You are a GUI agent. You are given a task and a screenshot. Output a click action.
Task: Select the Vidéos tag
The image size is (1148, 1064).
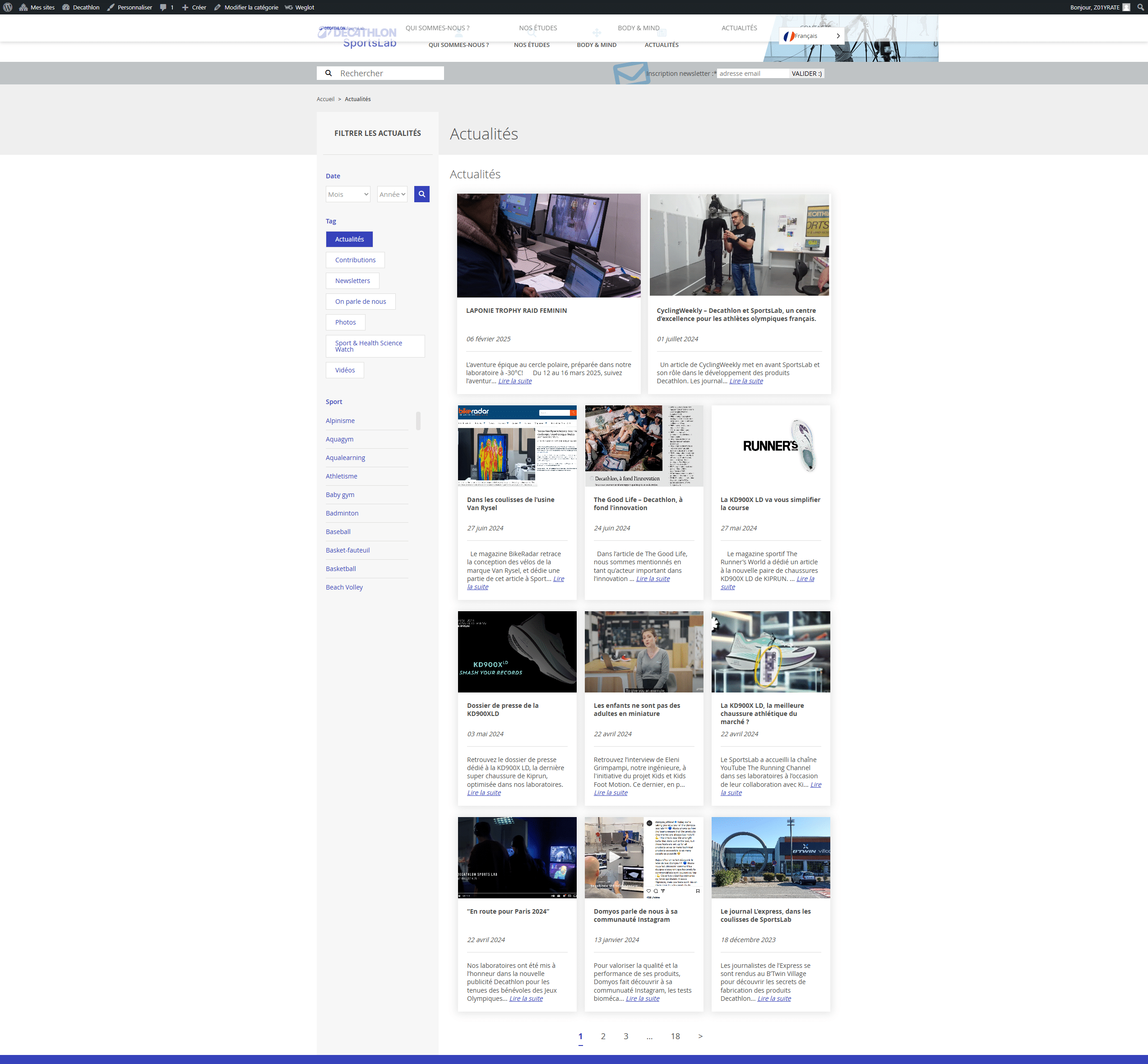[345, 370]
